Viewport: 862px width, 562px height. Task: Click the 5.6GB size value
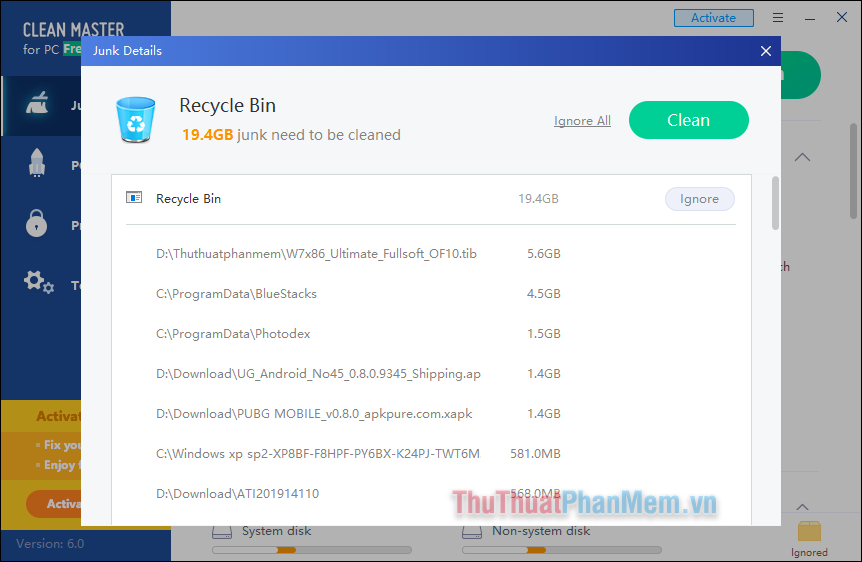pyautogui.click(x=544, y=254)
